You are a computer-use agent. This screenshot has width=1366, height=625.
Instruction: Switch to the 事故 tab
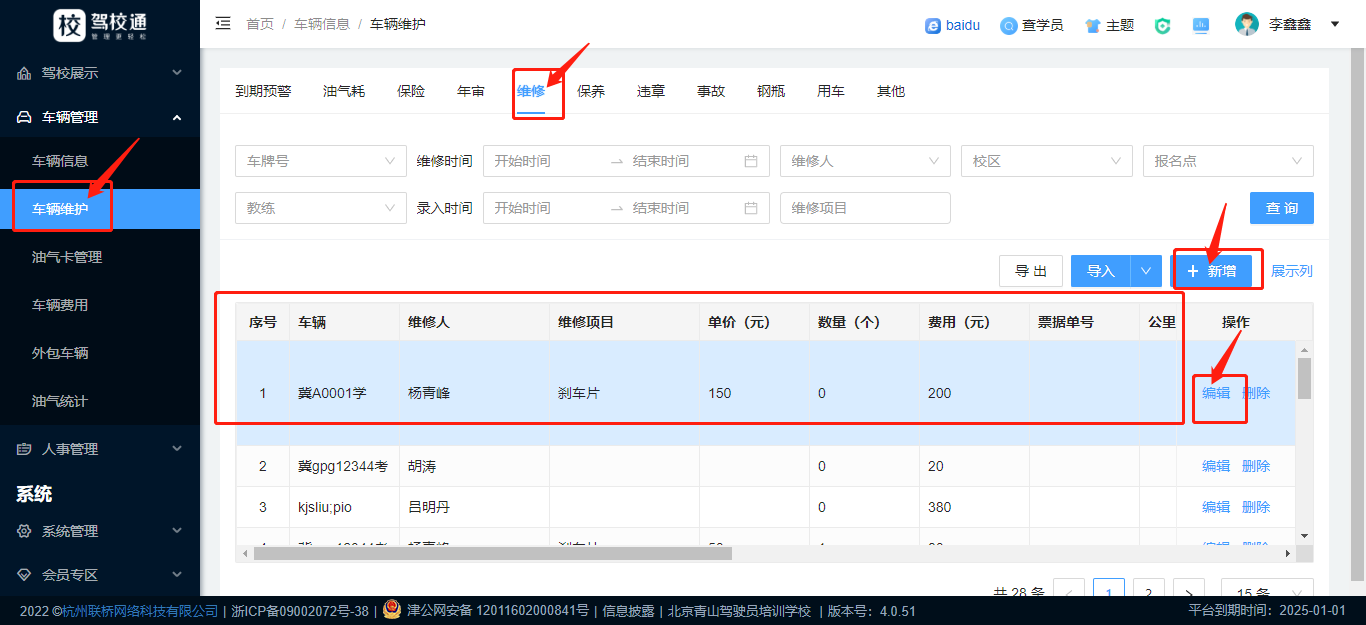tap(711, 91)
